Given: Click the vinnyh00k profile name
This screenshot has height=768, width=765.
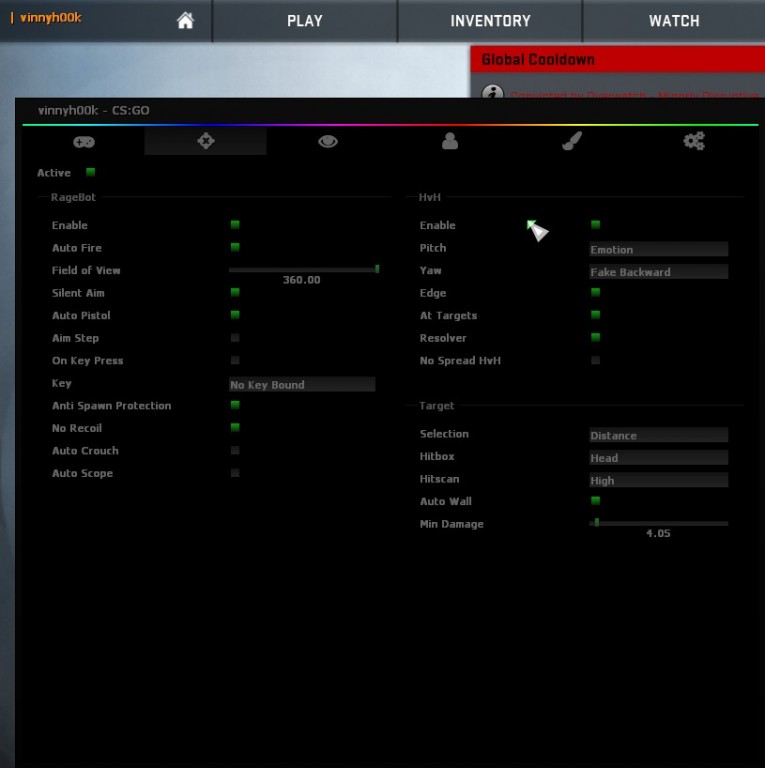Looking at the screenshot, I should (50, 18).
